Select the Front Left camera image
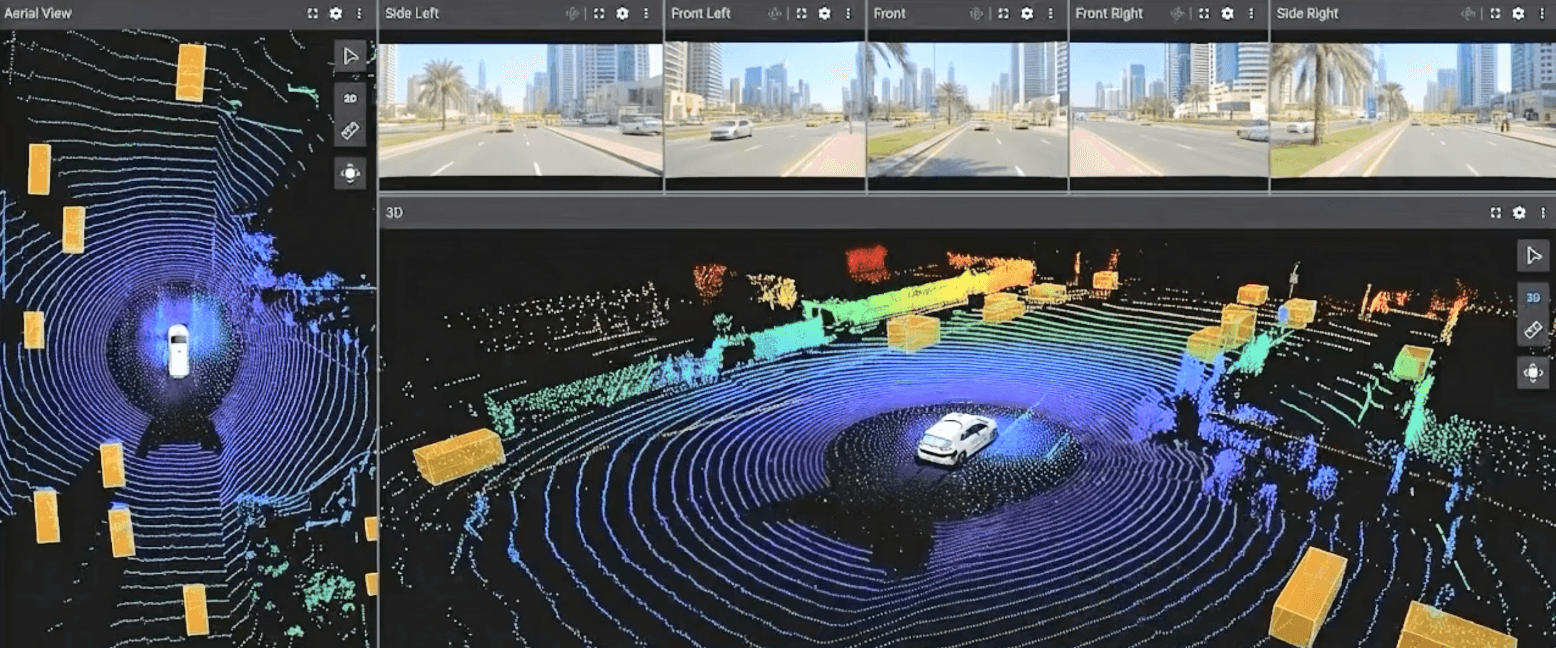The image size is (1556, 648). pyautogui.click(x=765, y=110)
